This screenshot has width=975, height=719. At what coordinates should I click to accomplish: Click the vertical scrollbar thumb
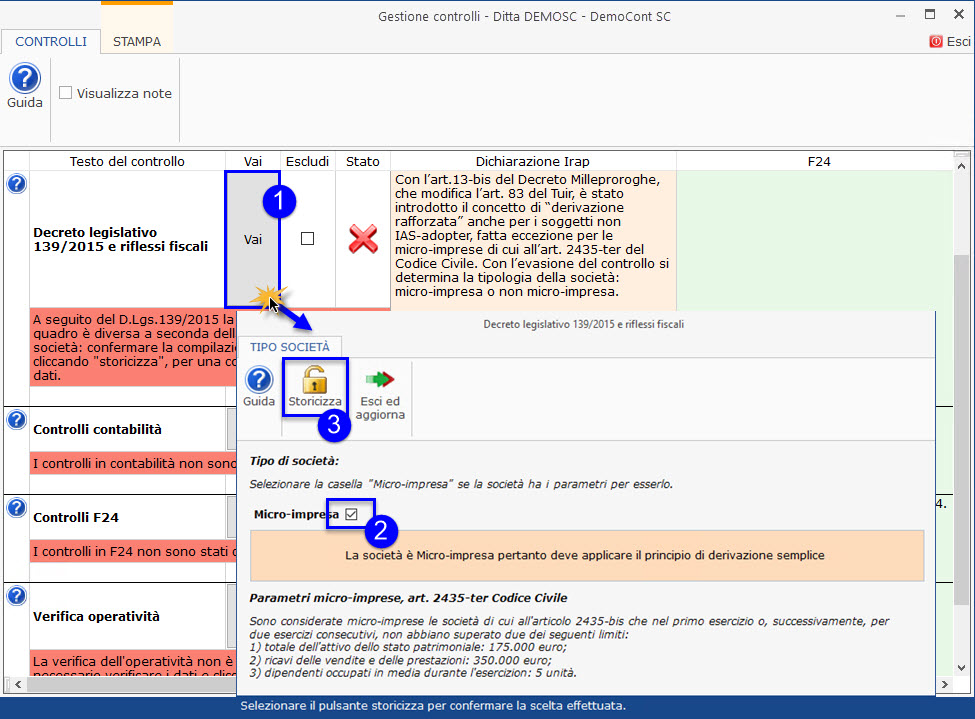pos(961,429)
